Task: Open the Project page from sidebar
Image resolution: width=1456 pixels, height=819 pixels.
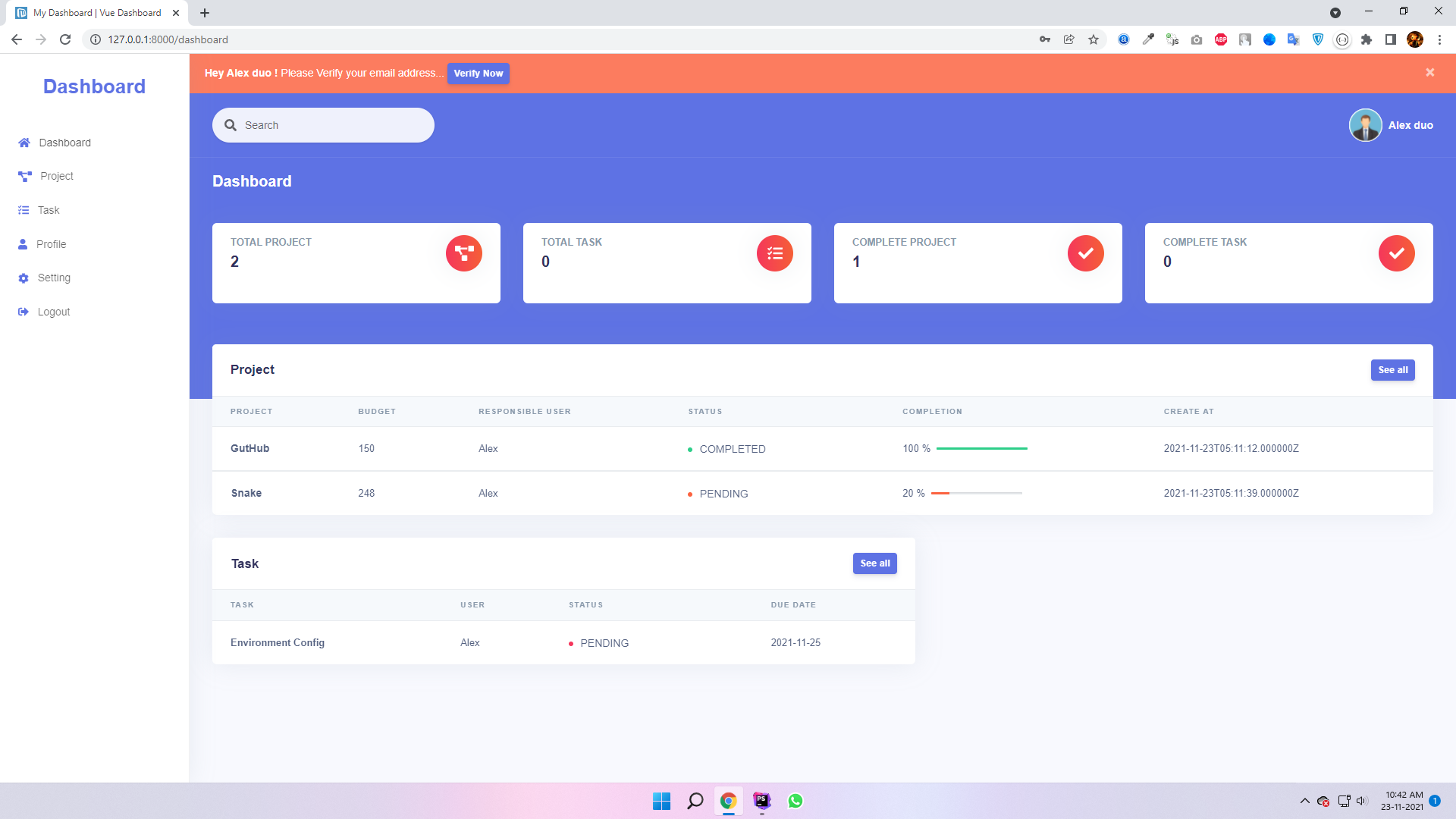Action: click(56, 176)
